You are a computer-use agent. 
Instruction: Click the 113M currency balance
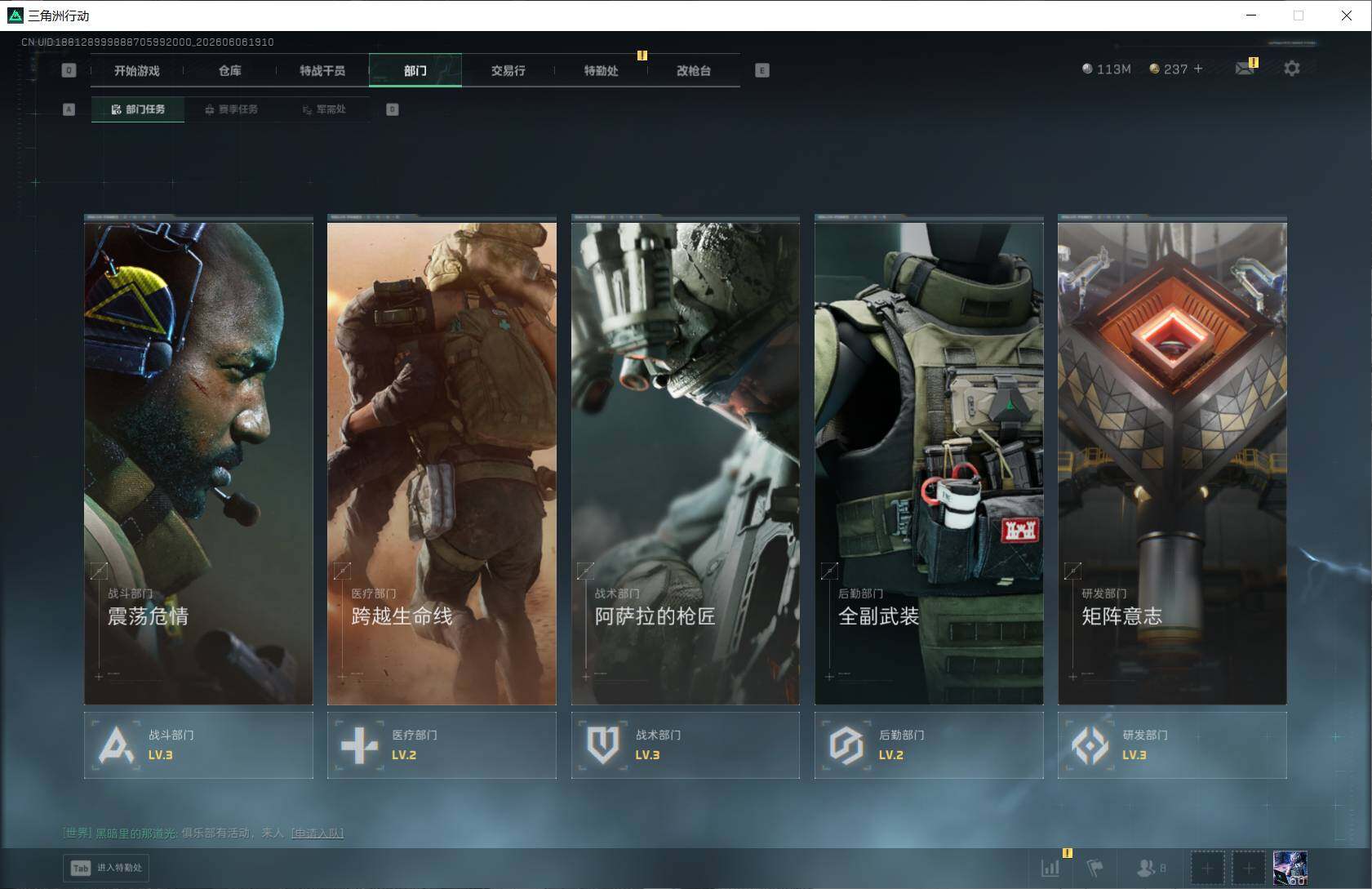point(1106,69)
